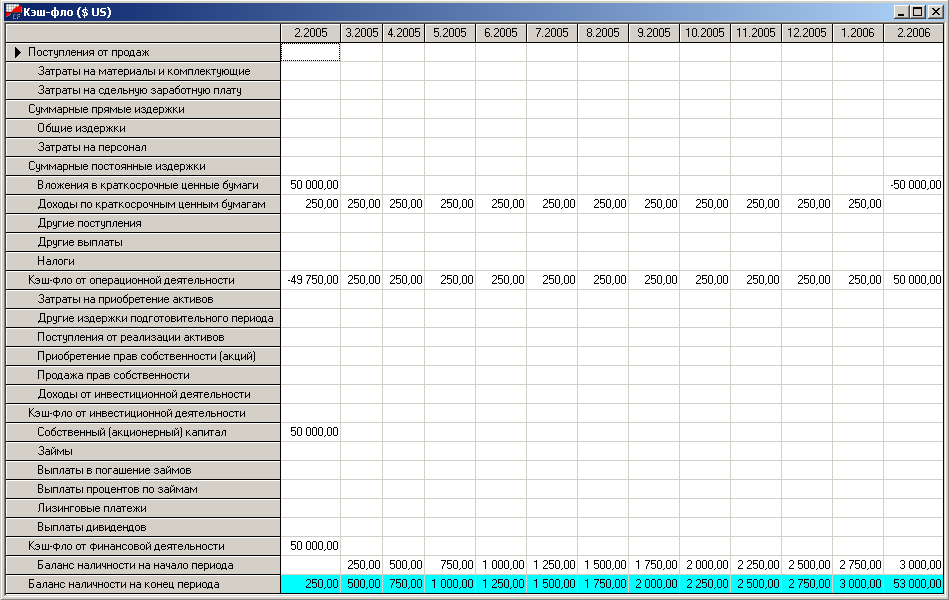
Task: Select row 'Выплаты дивидендов'
Action: point(143,527)
